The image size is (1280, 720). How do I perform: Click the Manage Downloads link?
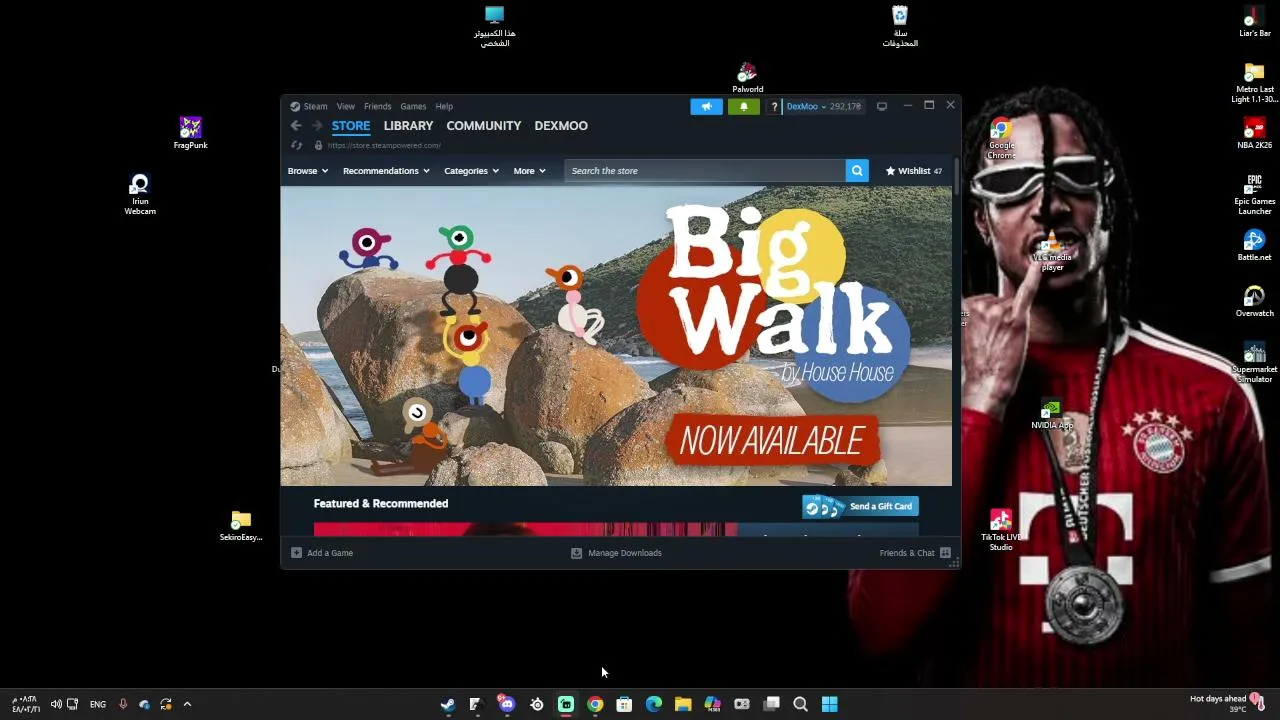tap(625, 553)
